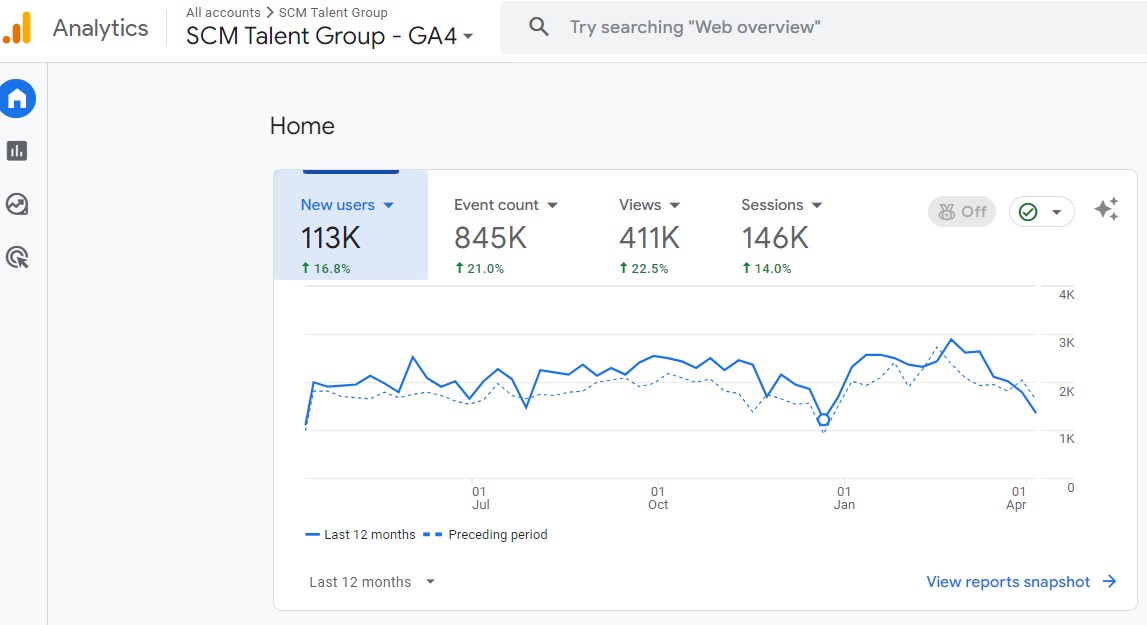Click the Analytics product name text
This screenshot has height=625, width=1147.
click(x=100, y=28)
